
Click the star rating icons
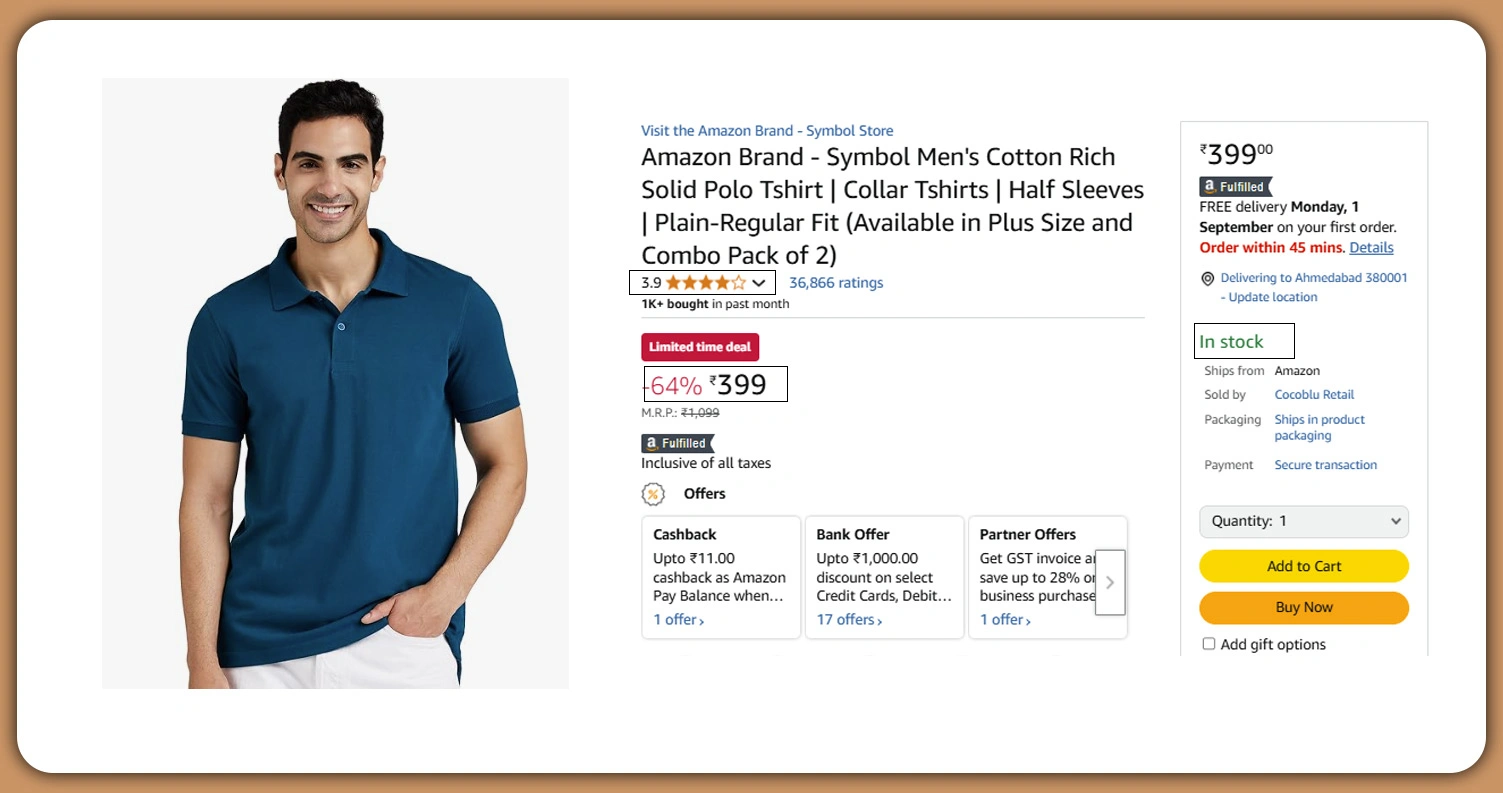(705, 283)
